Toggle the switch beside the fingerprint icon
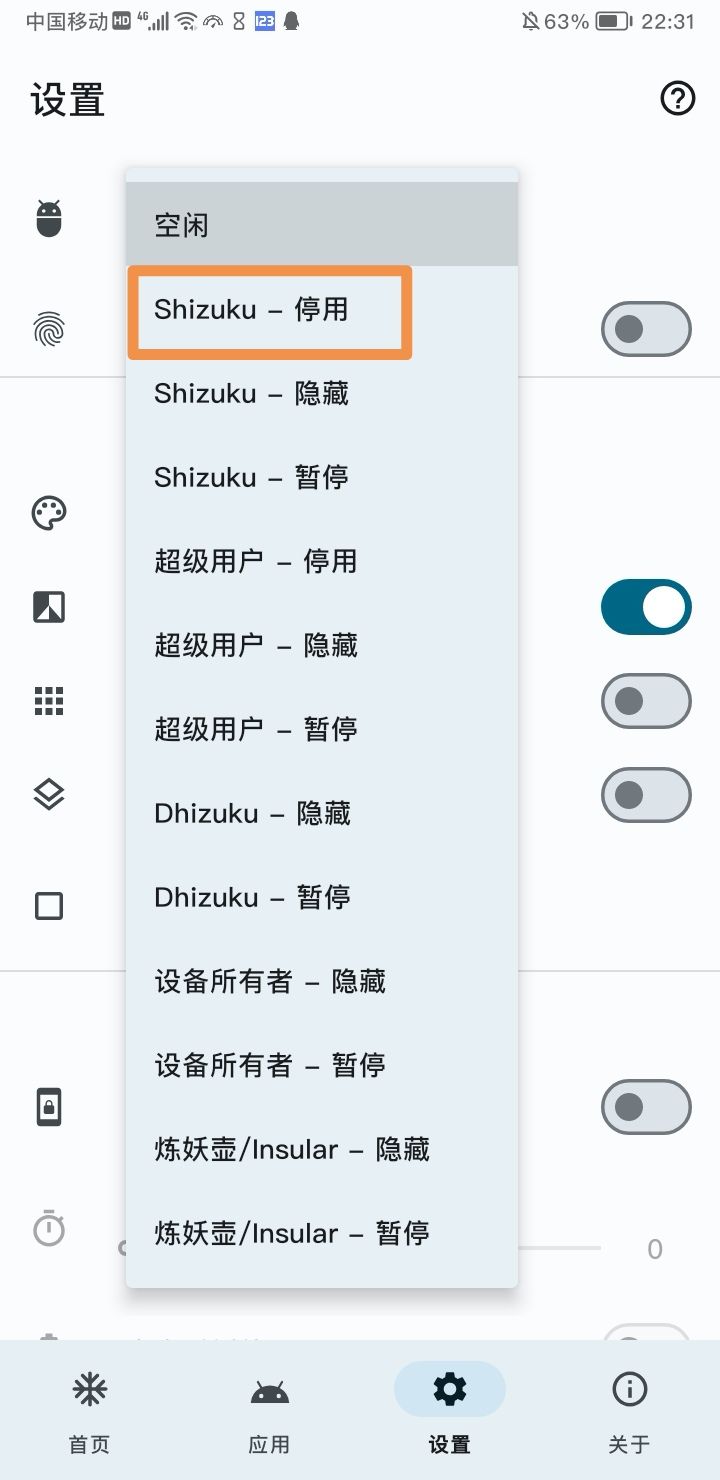The width and height of the screenshot is (720, 1480). click(x=645, y=329)
